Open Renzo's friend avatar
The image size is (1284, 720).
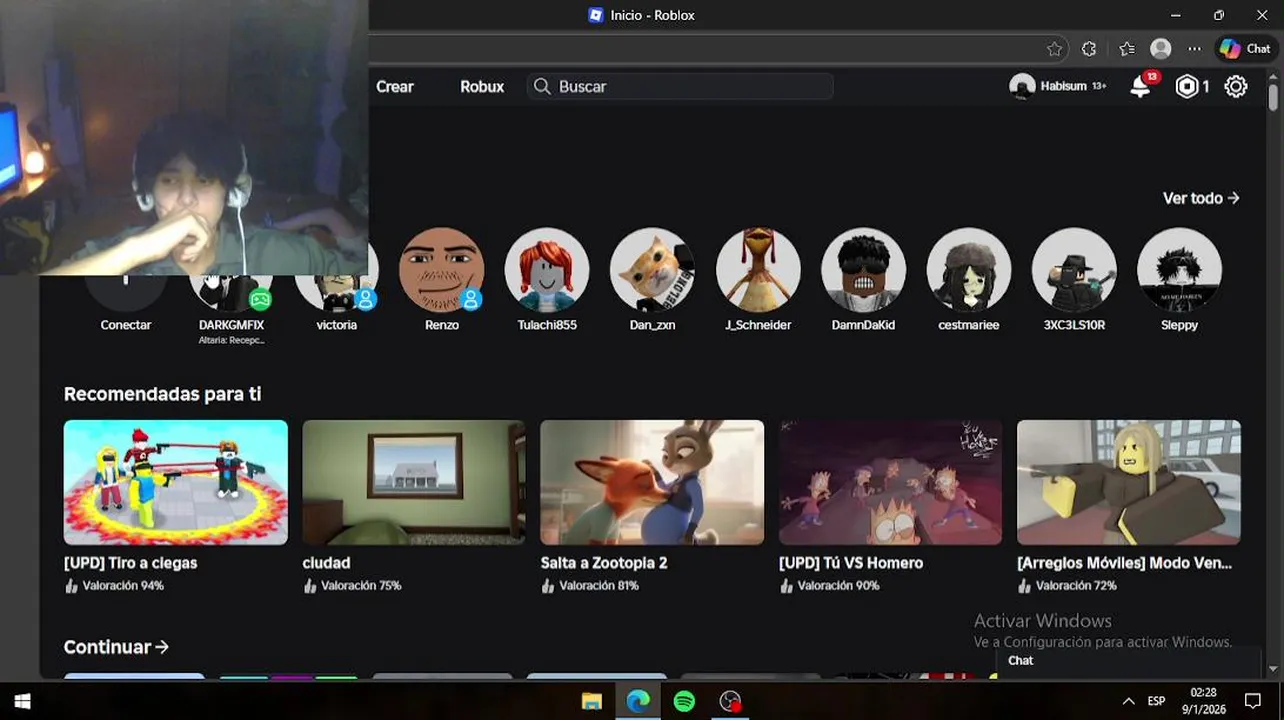[x=442, y=270]
